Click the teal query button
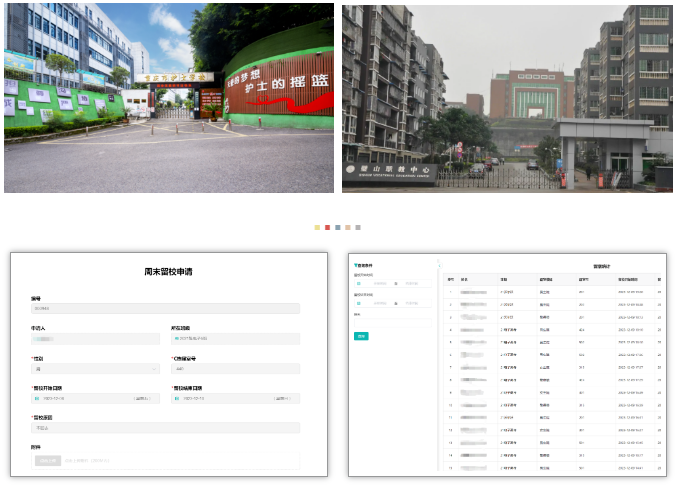The height and width of the screenshot is (497, 680). pos(361,336)
